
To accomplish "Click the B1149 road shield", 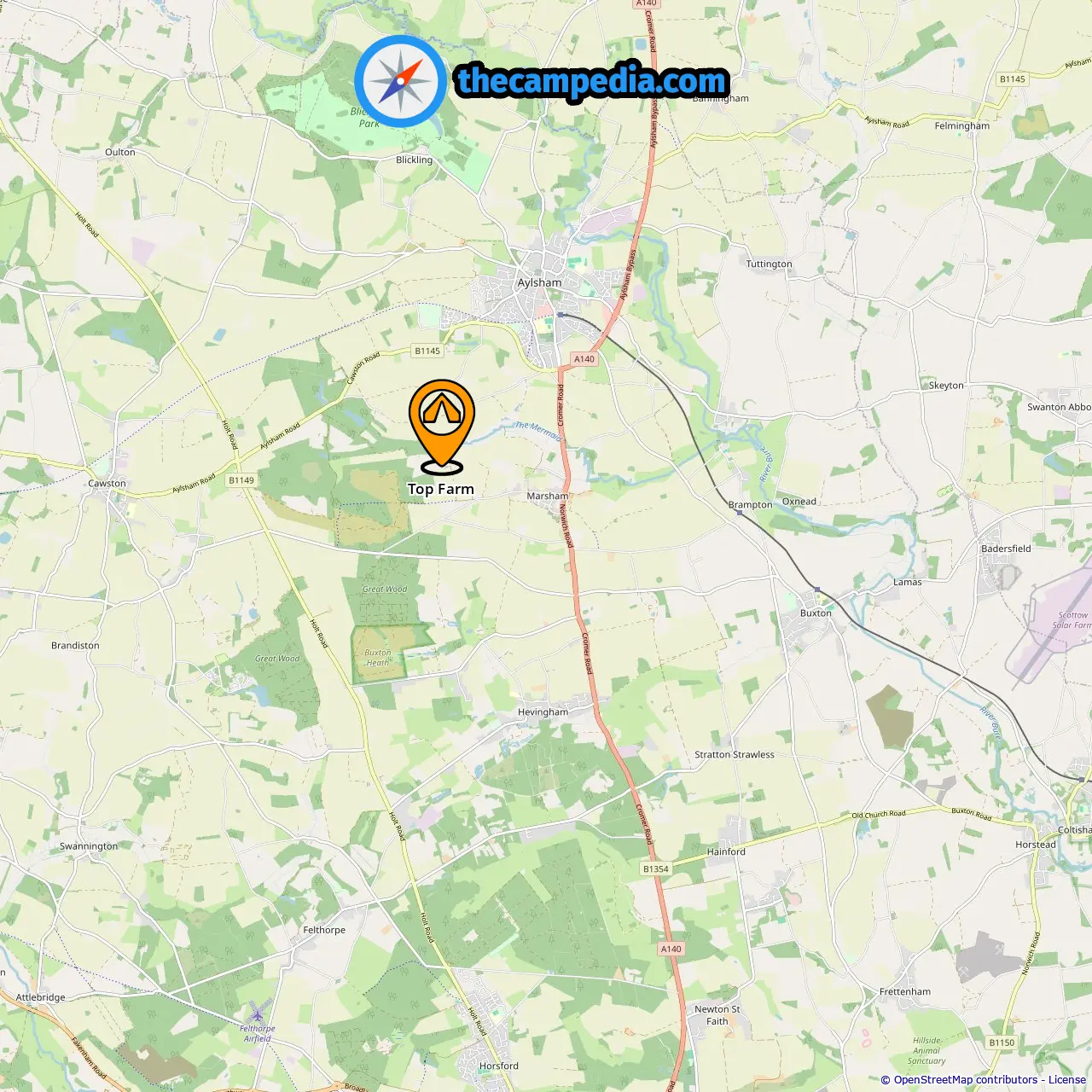I will click(241, 480).
